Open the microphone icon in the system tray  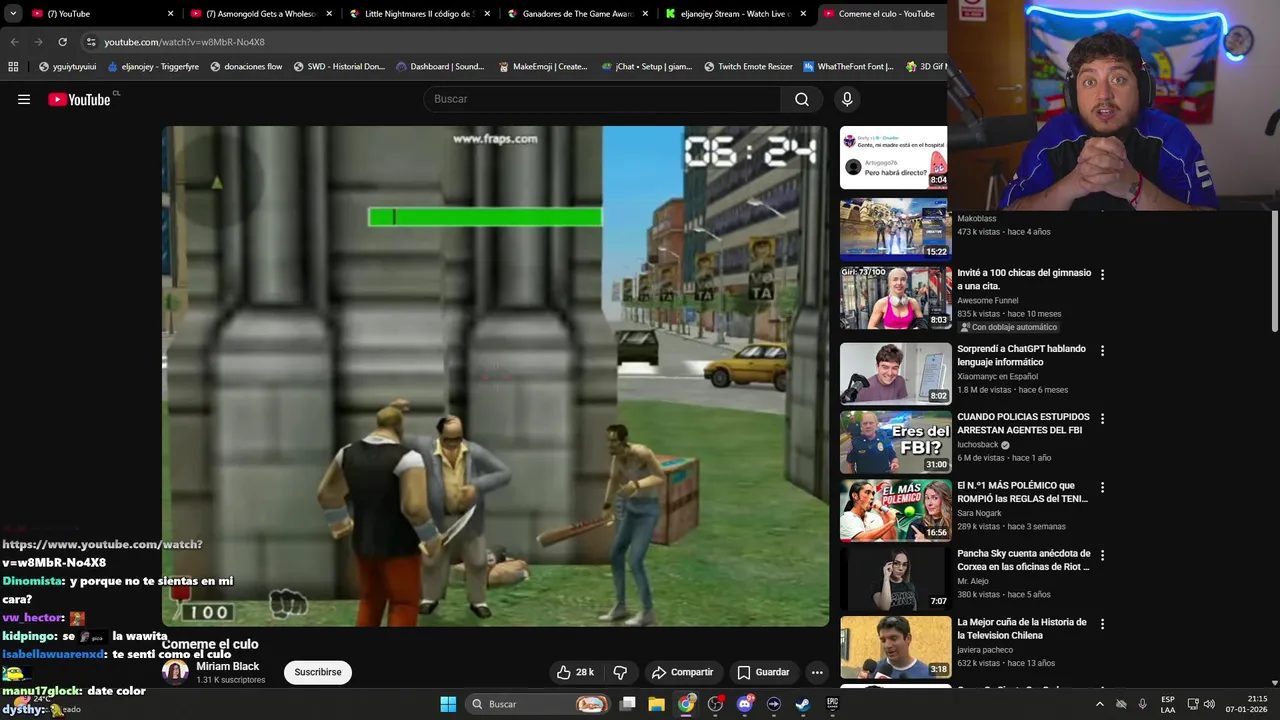[x=1142, y=704]
